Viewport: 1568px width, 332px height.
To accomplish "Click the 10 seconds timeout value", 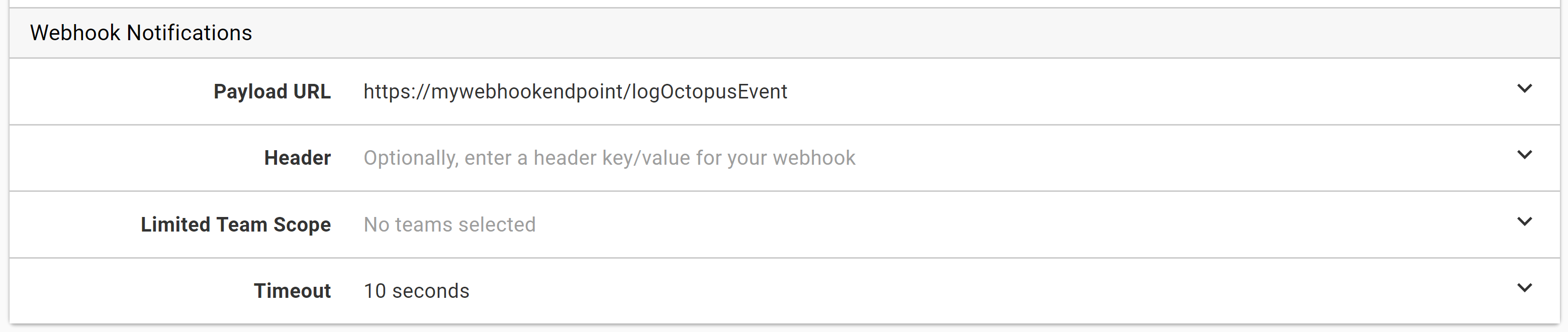I will 416,291.
